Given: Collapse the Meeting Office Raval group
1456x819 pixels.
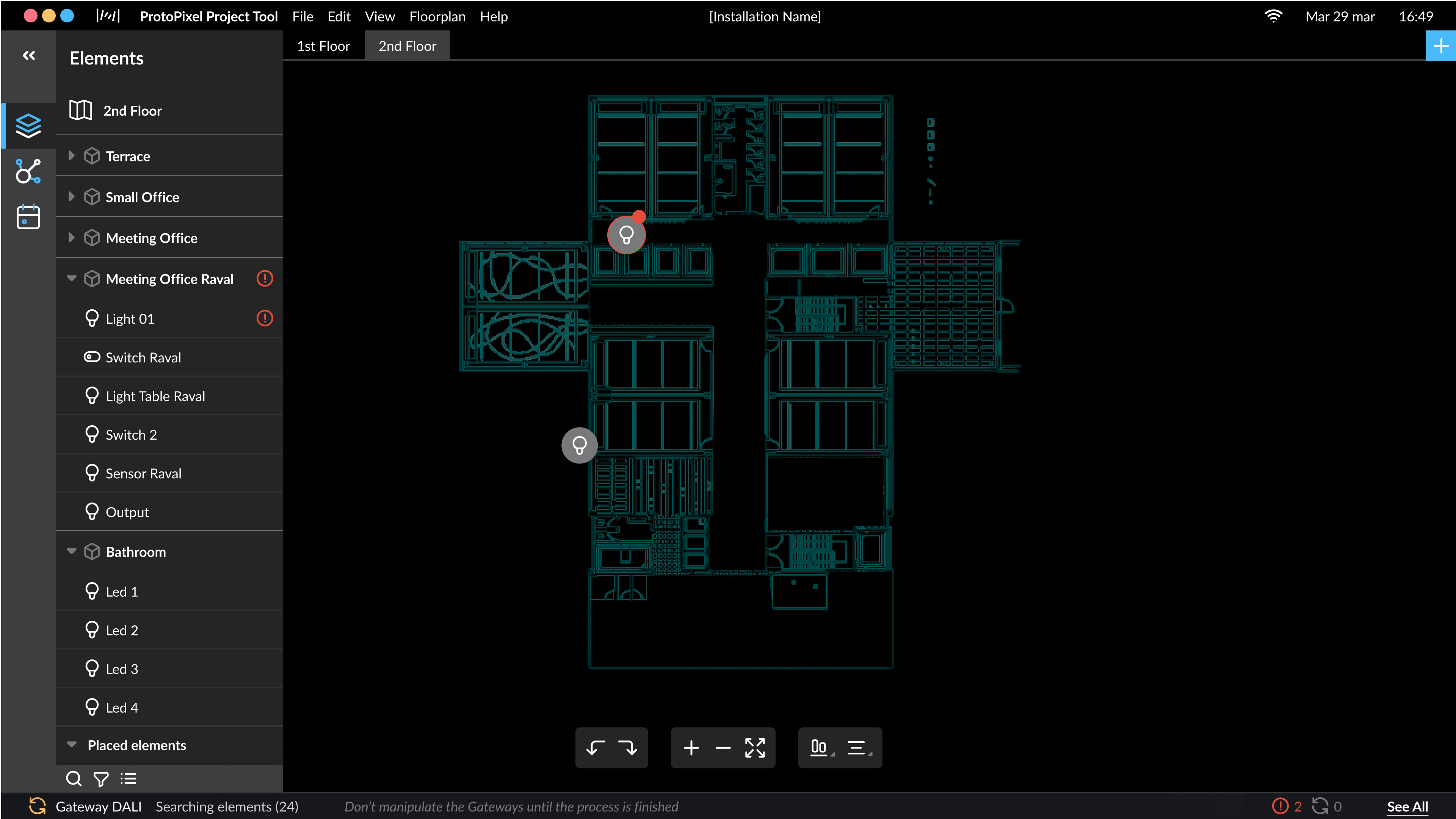Looking at the screenshot, I should (x=72, y=278).
